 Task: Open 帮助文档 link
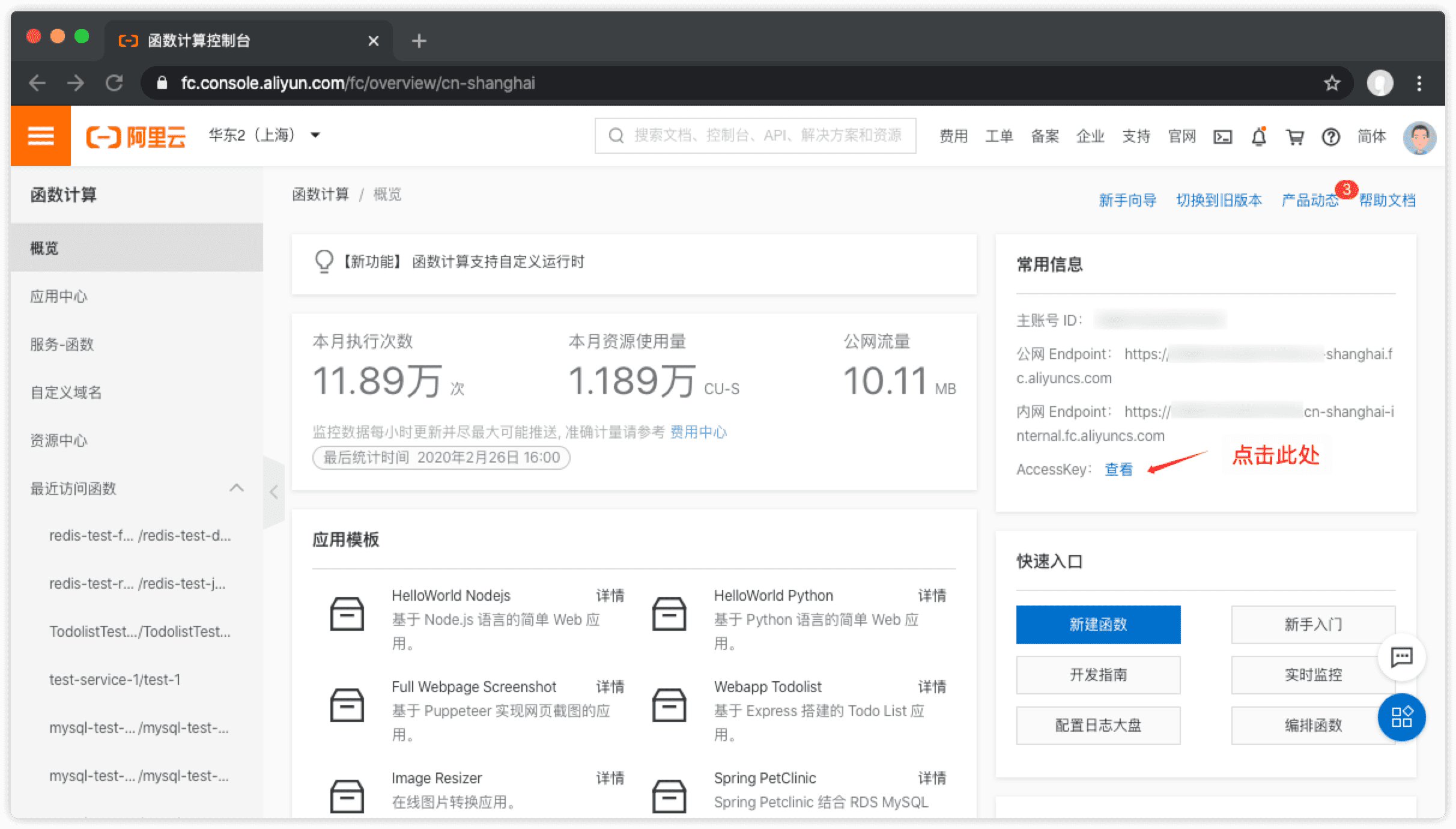[x=1388, y=200]
